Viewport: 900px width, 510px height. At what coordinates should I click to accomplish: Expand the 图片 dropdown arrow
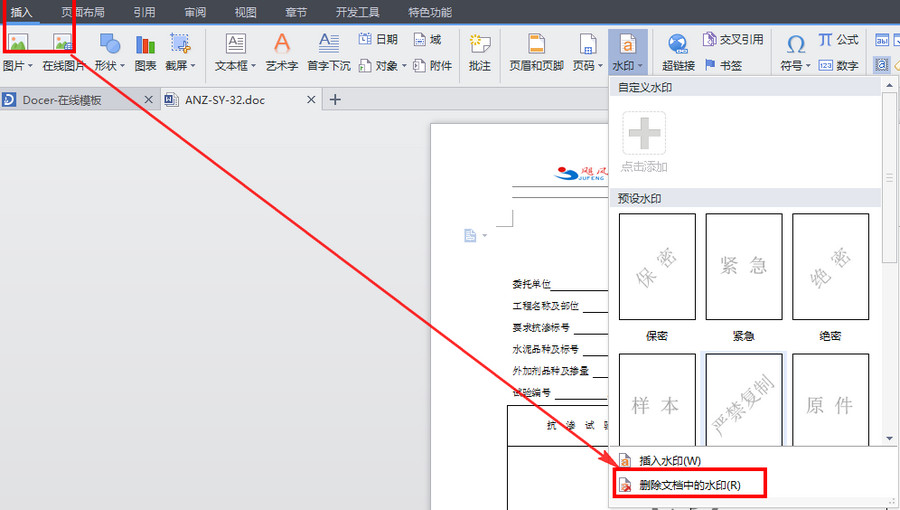30,65
